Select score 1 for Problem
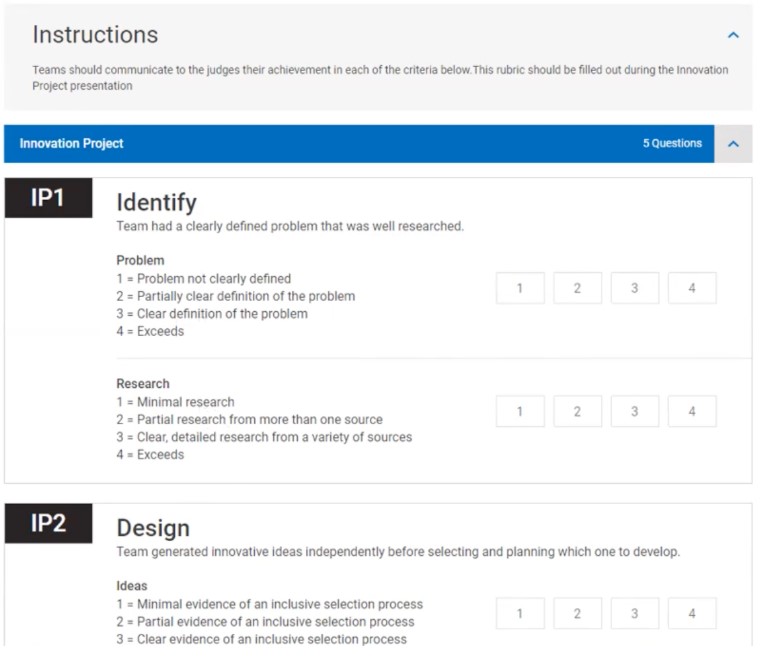The image size is (760, 661). pos(520,288)
